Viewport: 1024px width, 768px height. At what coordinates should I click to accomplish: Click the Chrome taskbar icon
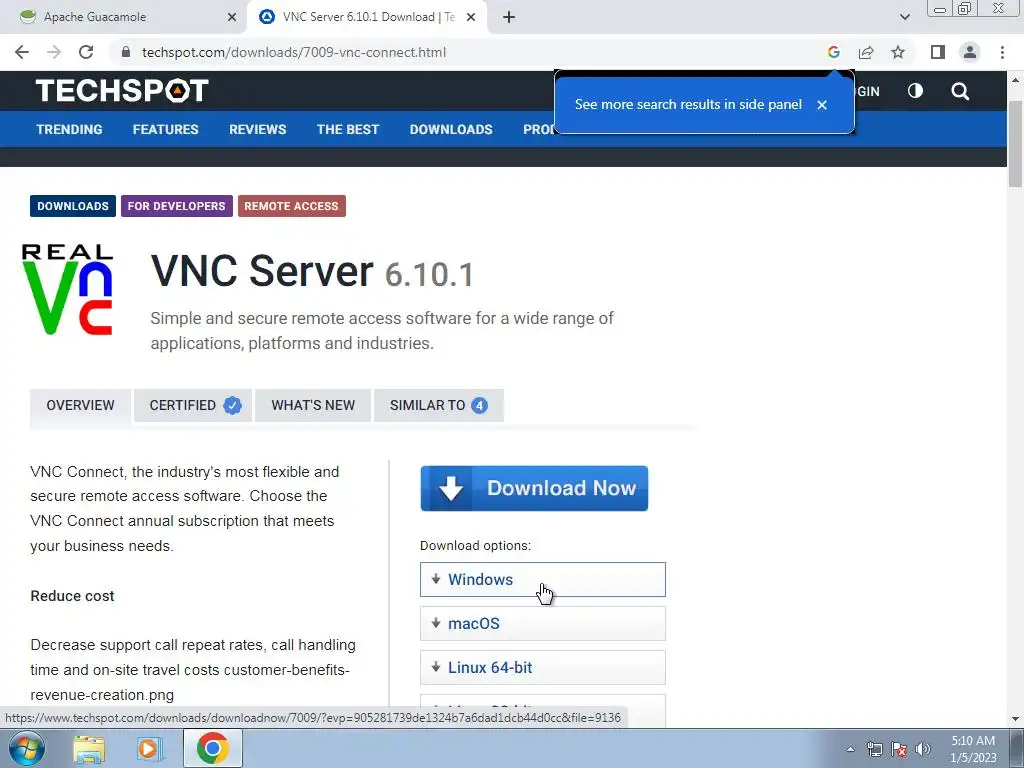[213, 748]
